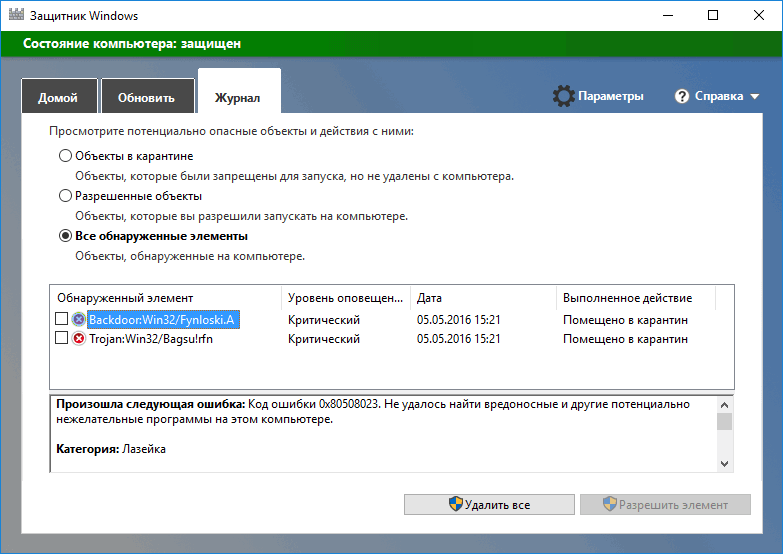Viewport: 783px width, 554px height.
Task: Click Помещено в карантин for Trojan row
Action: (625, 339)
